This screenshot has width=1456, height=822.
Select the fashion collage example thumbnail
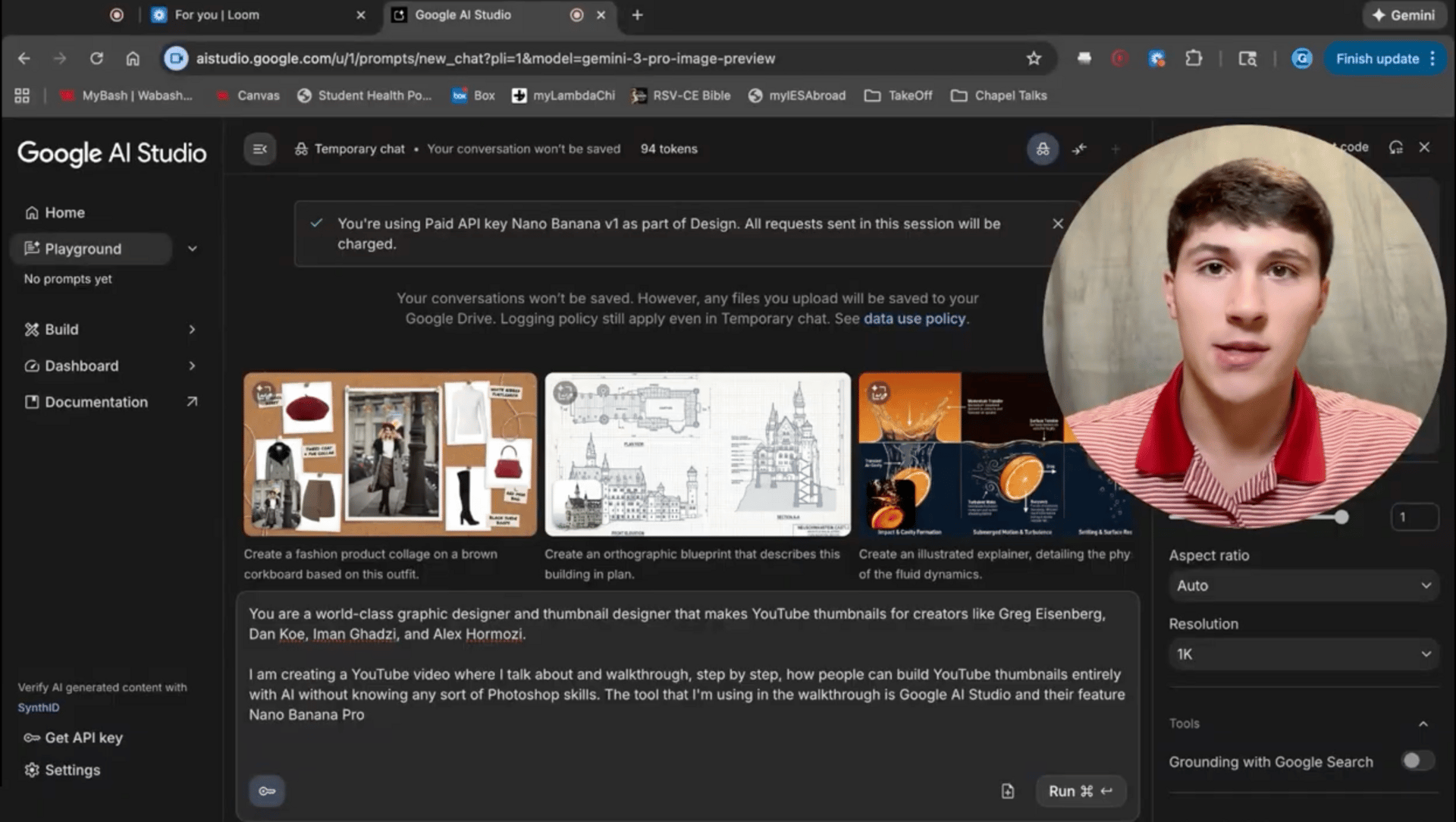click(x=390, y=453)
